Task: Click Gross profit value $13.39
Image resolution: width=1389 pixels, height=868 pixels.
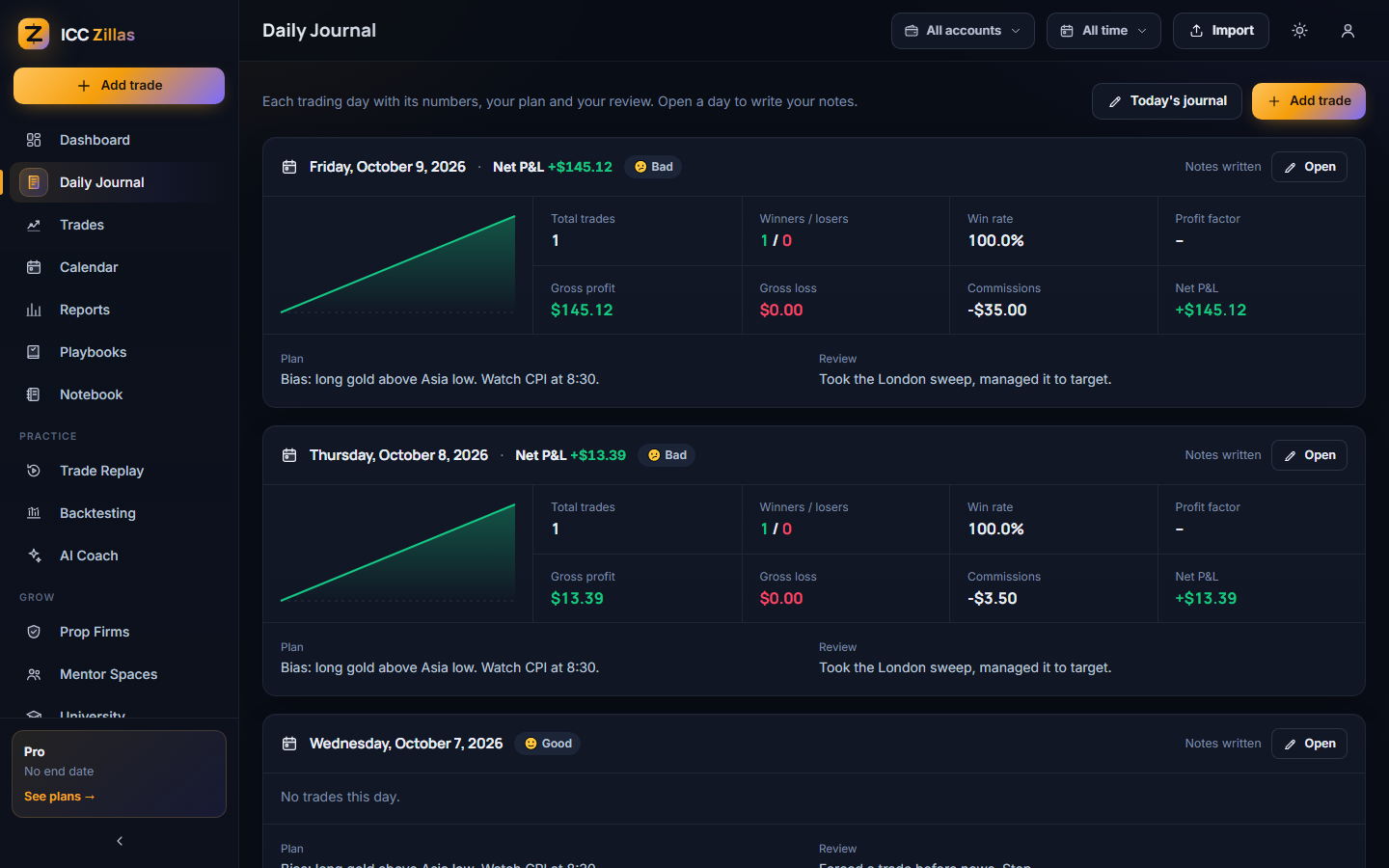Action: (577, 598)
